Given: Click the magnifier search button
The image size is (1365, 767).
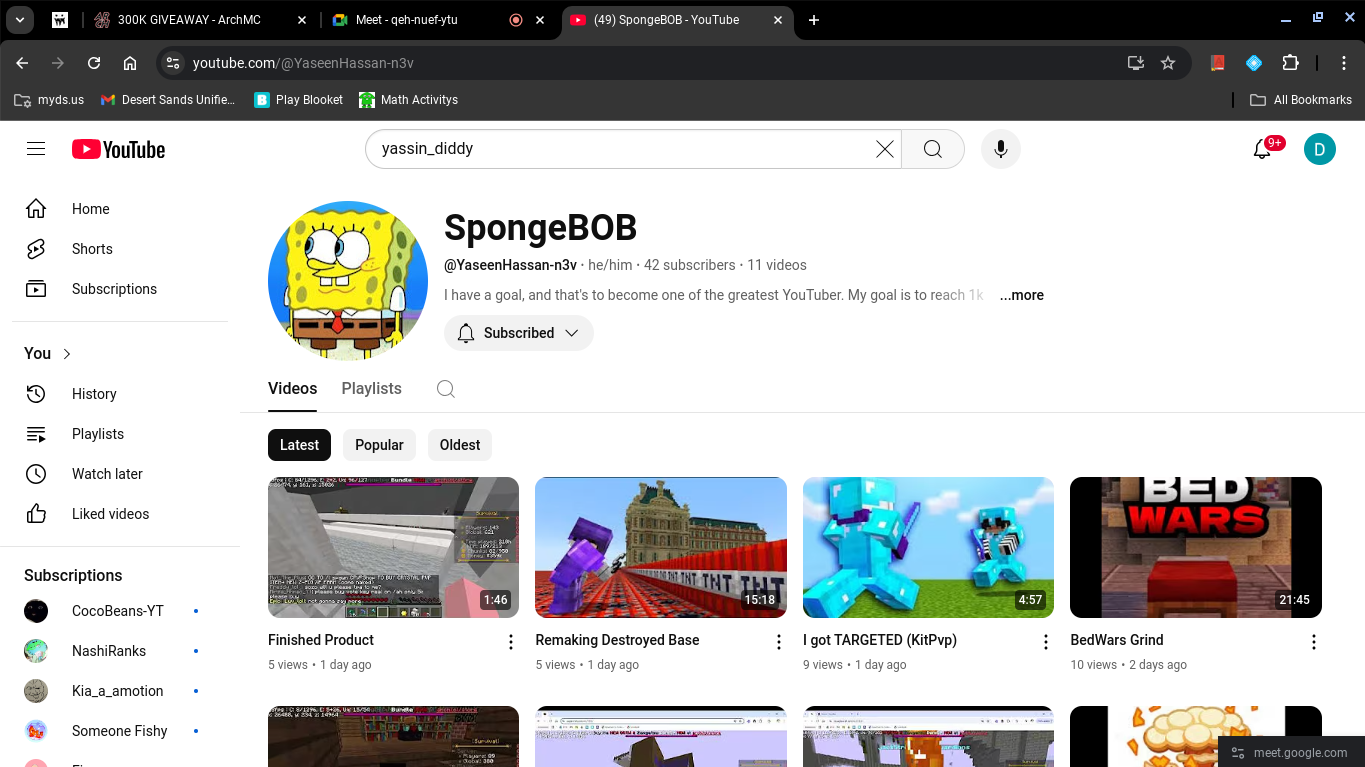Looking at the screenshot, I should [x=933, y=149].
